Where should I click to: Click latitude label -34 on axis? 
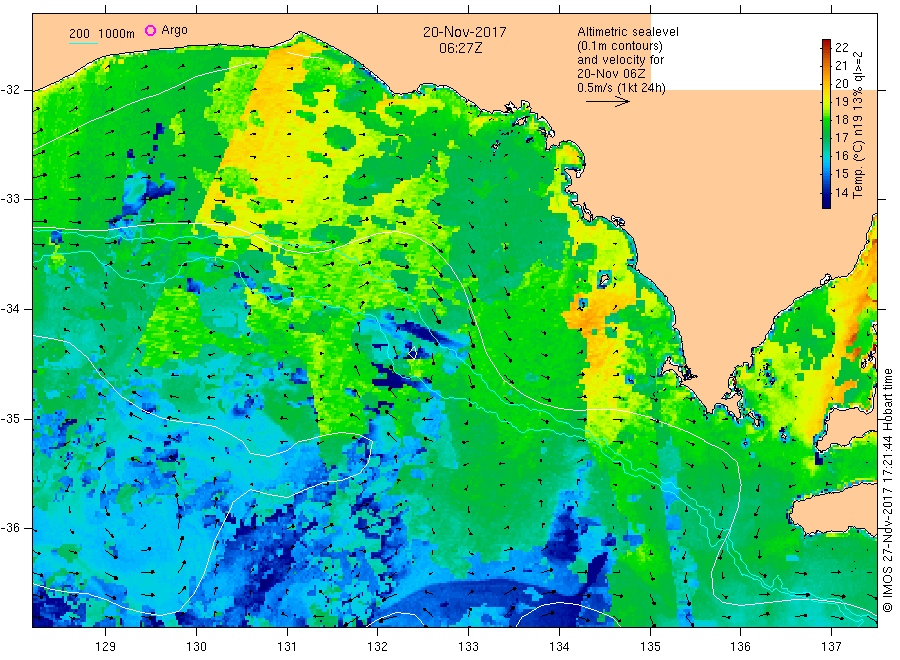point(10,309)
